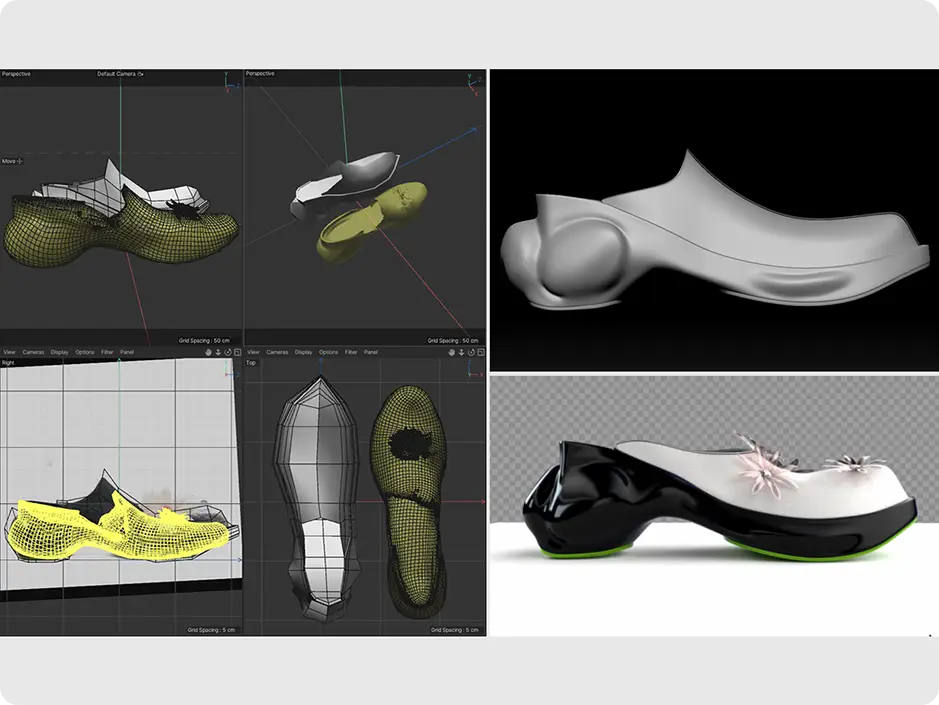Select the bright yellow shoe mesh in the Right viewport
Viewport: 939px width, 705px height.
coord(120,529)
